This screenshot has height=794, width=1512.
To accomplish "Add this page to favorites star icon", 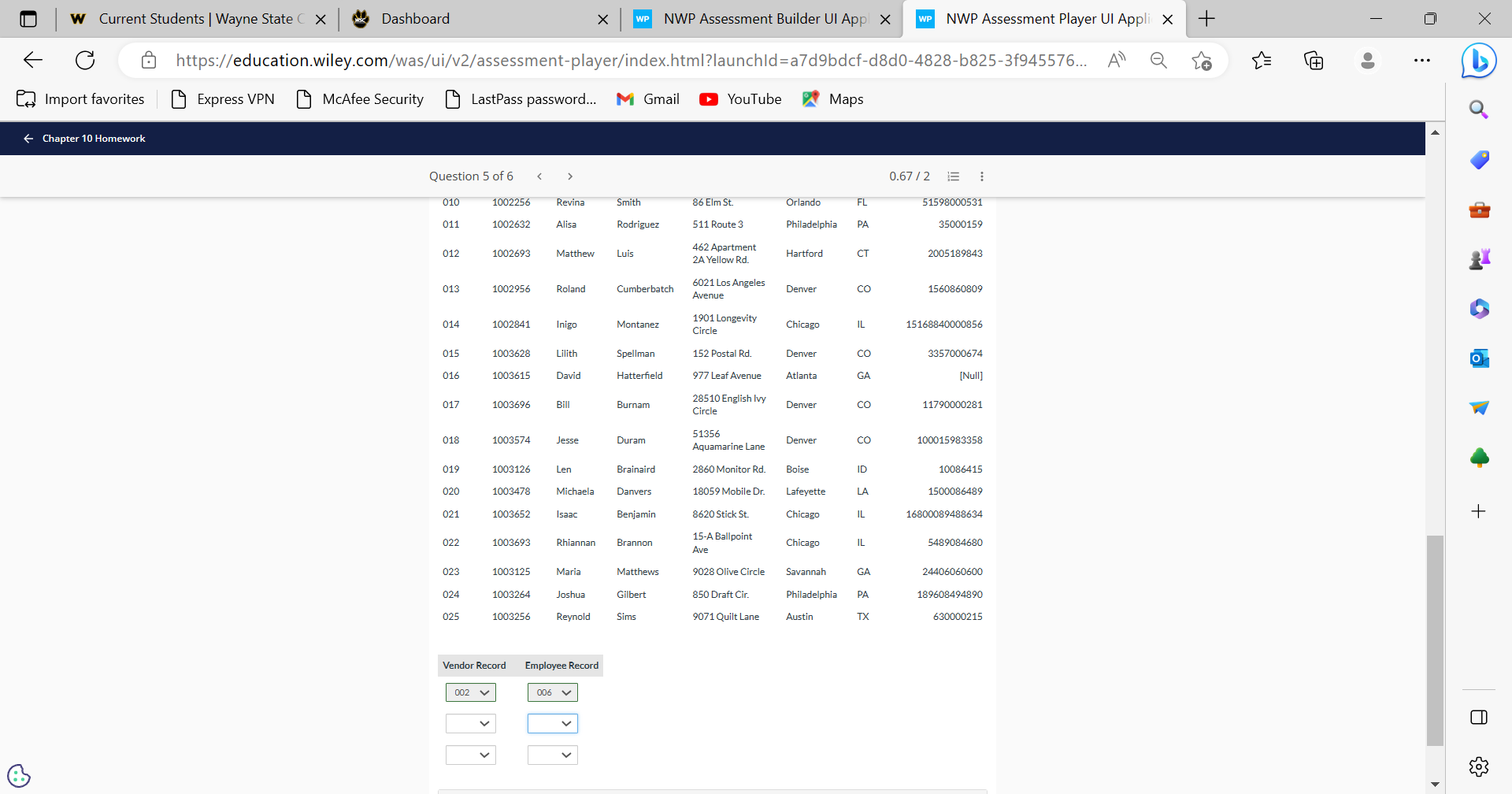I will 1202,60.
